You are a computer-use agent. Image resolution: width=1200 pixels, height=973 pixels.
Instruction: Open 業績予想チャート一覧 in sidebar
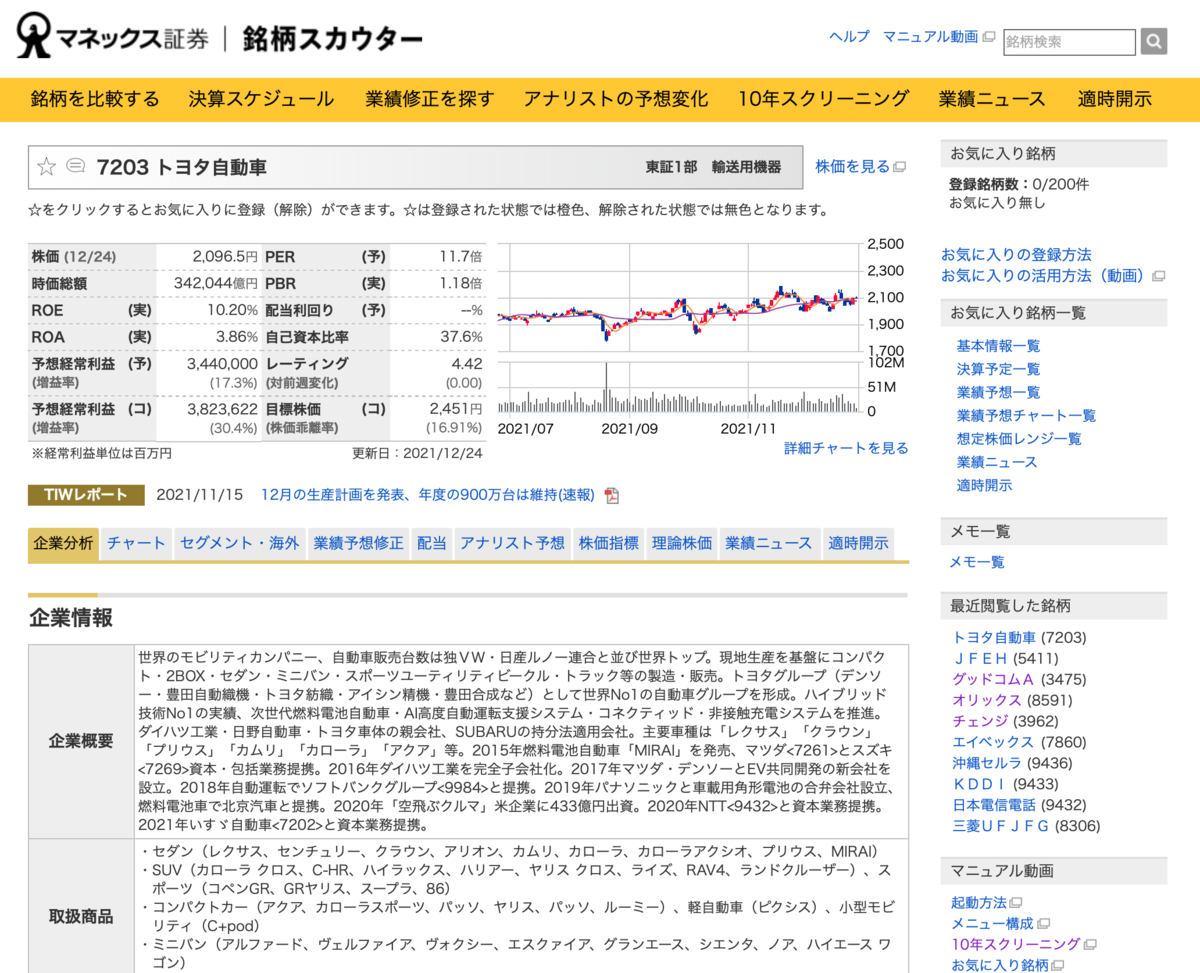point(1026,415)
